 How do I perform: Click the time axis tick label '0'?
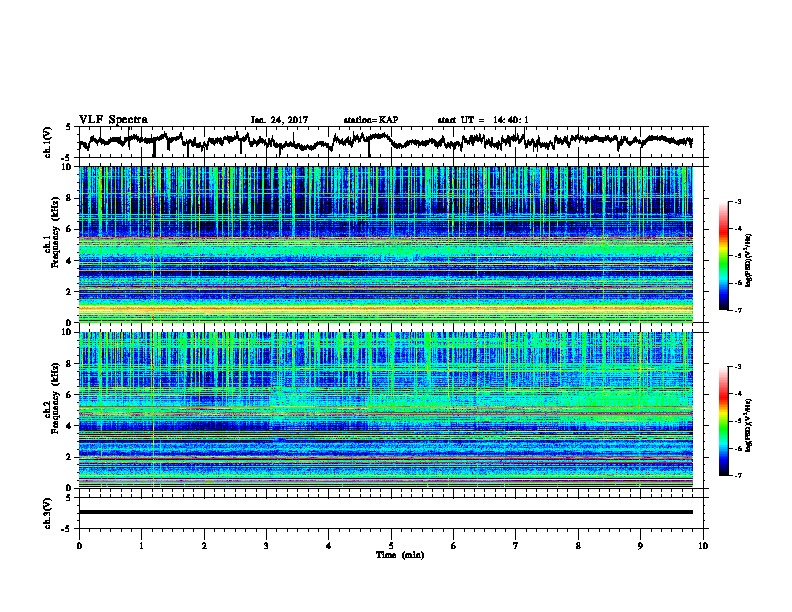point(79,545)
